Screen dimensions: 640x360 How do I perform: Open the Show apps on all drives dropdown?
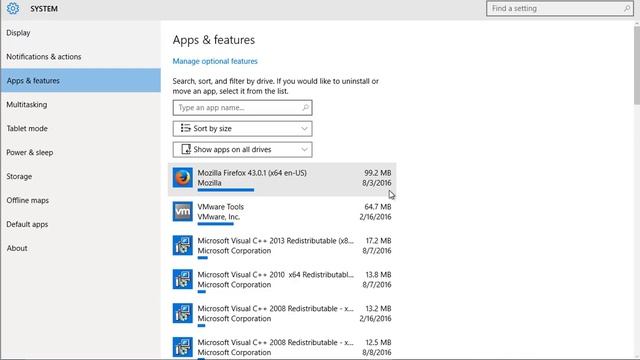(x=242, y=149)
